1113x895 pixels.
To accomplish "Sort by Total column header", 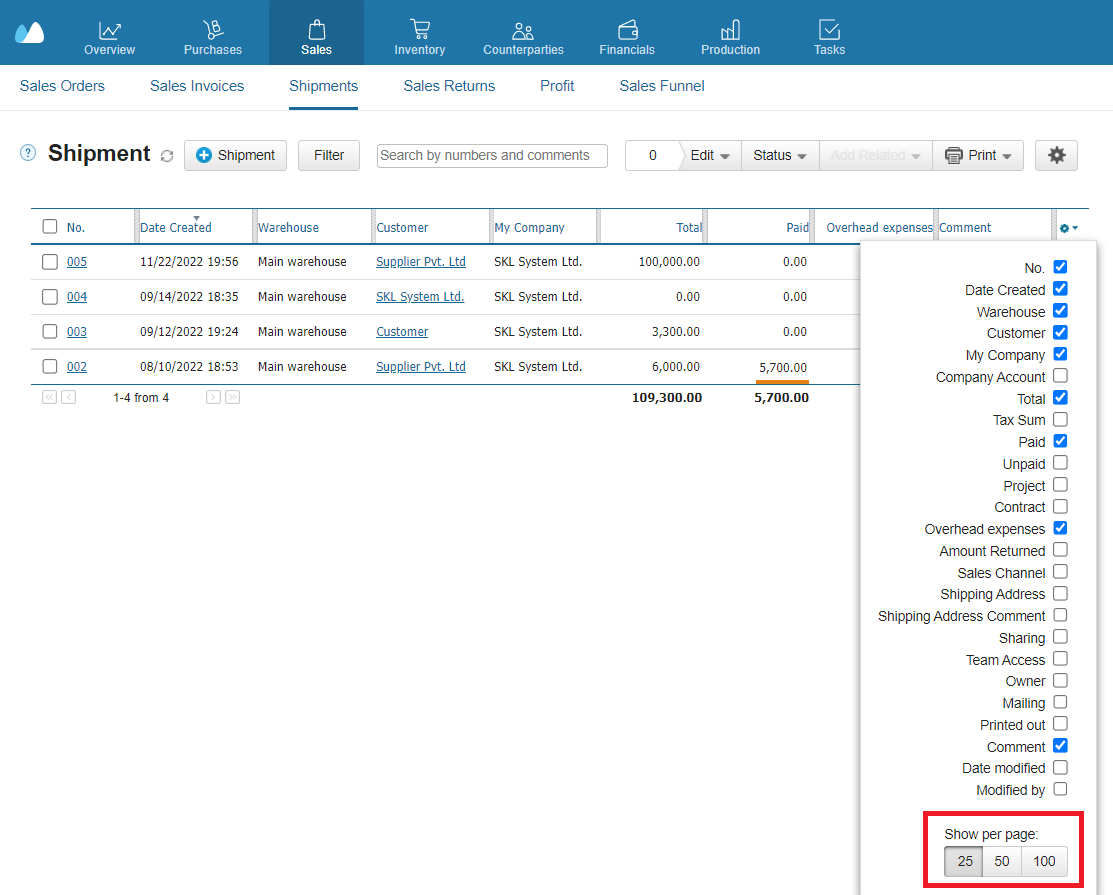I will pos(689,228).
